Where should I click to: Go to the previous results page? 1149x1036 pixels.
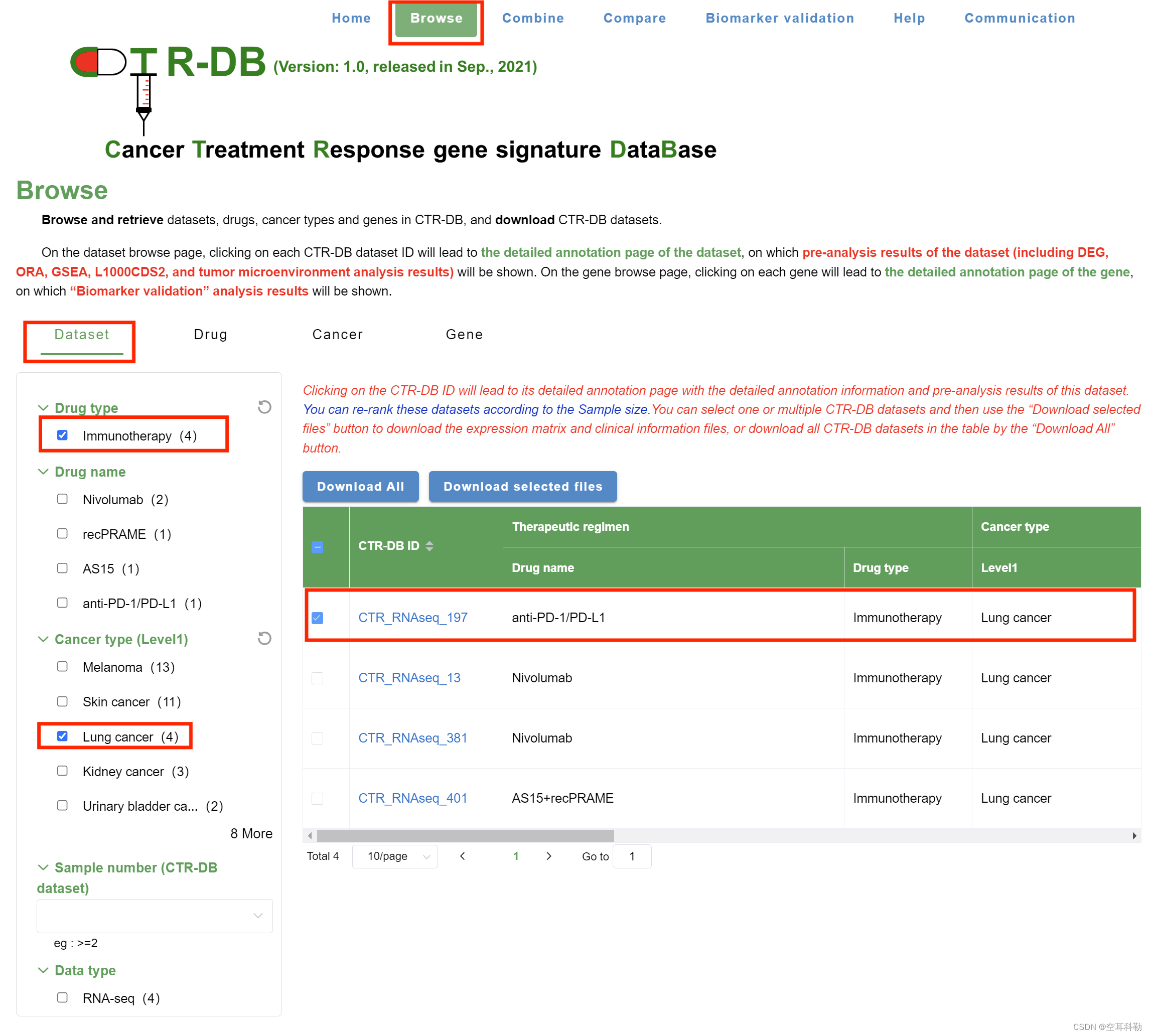(x=462, y=855)
